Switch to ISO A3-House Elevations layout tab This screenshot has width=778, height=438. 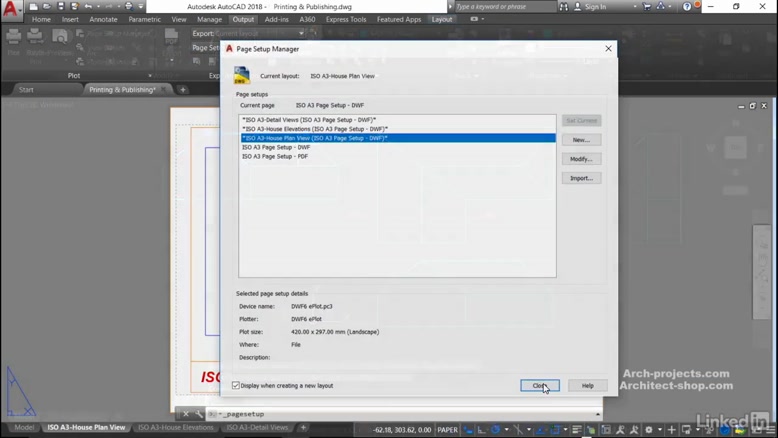point(175,428)
